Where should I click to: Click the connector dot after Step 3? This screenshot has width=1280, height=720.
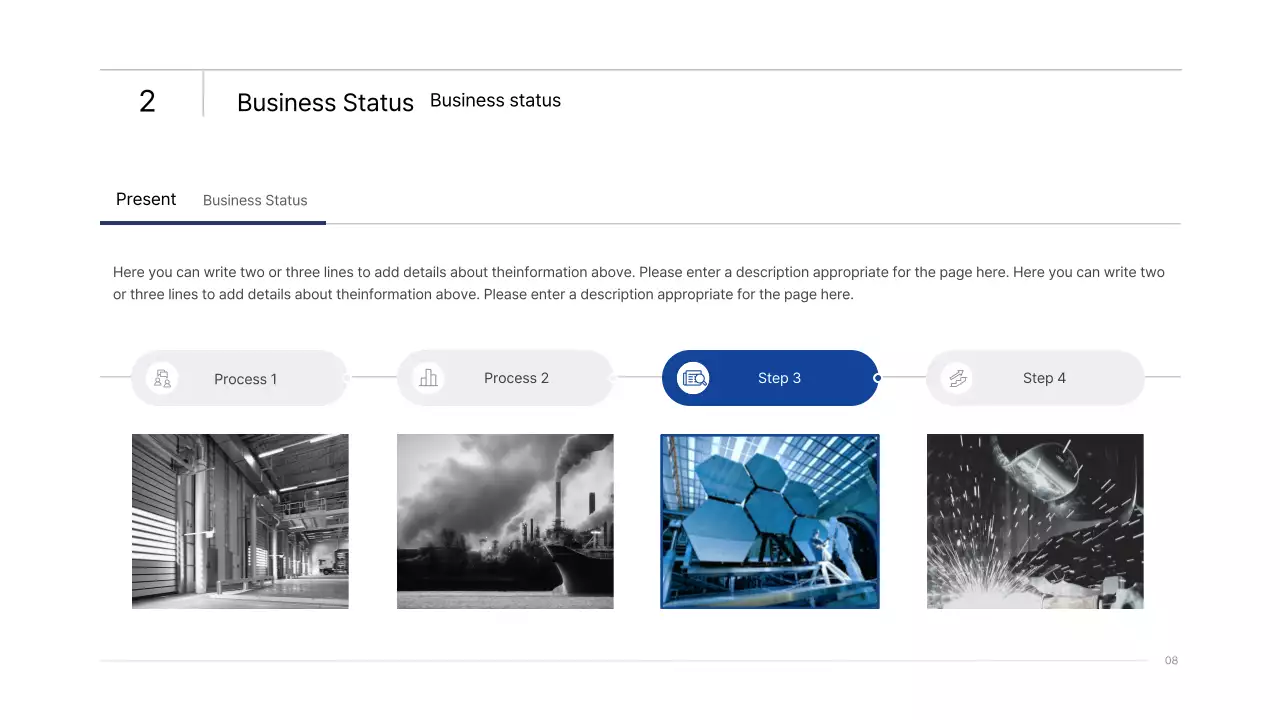(x=877, y=378)
